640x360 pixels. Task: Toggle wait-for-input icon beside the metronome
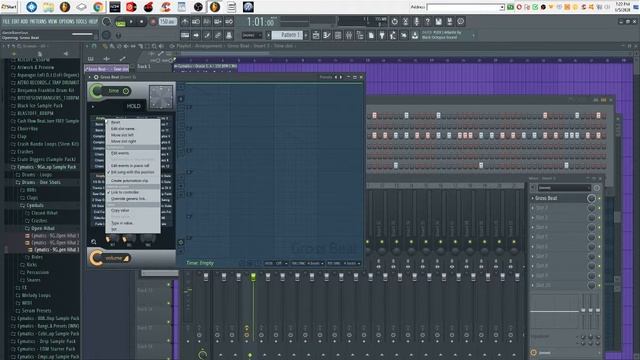pos(196,22)
